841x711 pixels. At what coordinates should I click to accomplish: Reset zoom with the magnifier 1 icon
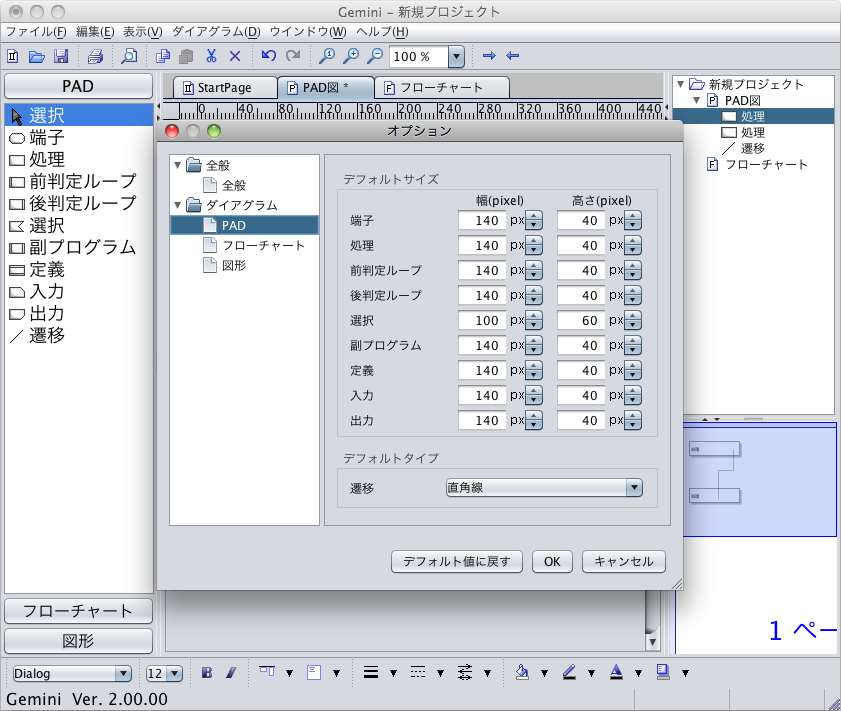(x=327, y=56)
